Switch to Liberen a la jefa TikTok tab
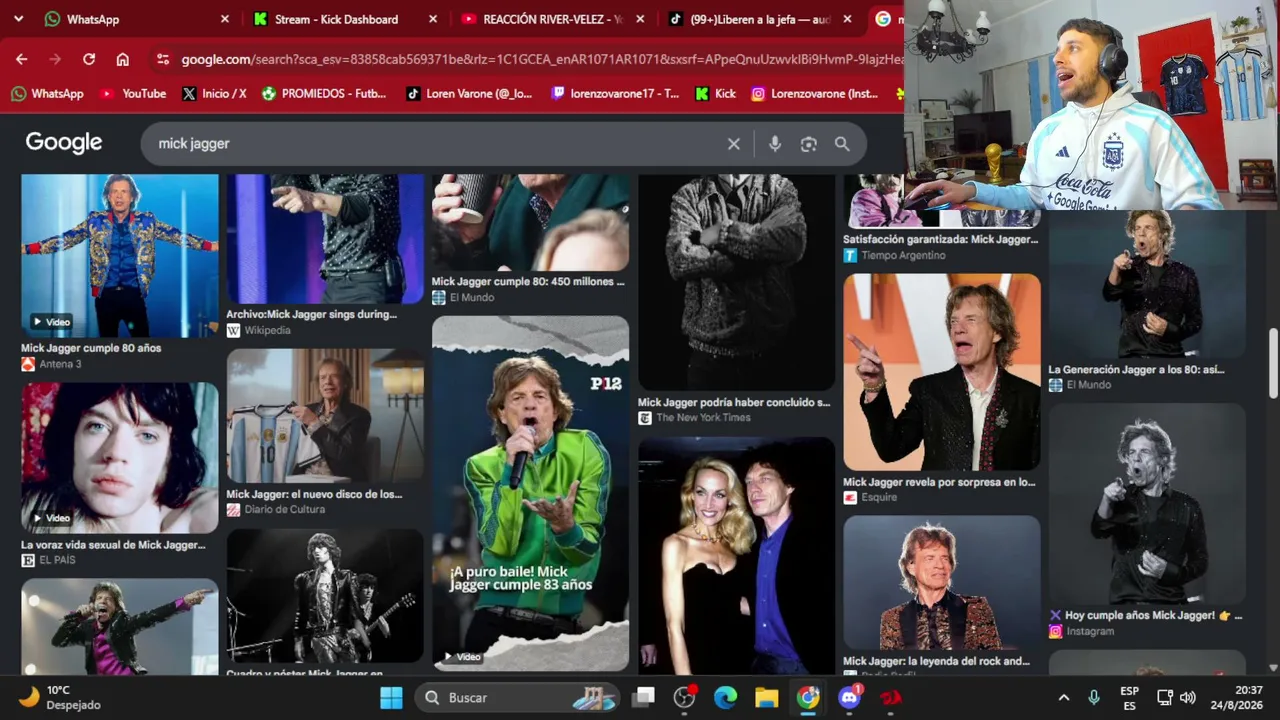The height and width of the screenshot is (720, 1280). point(761,19)
